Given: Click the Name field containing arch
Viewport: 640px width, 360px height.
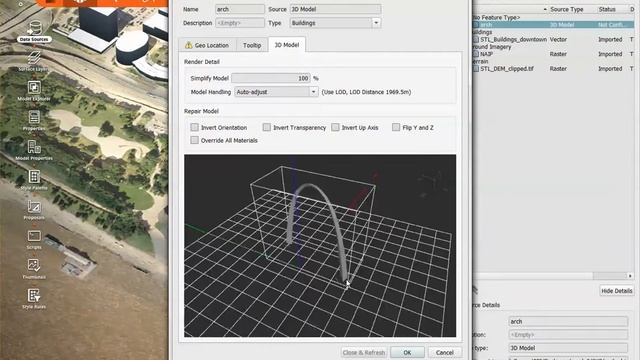Looking at the screenshot, I should 240,9.
